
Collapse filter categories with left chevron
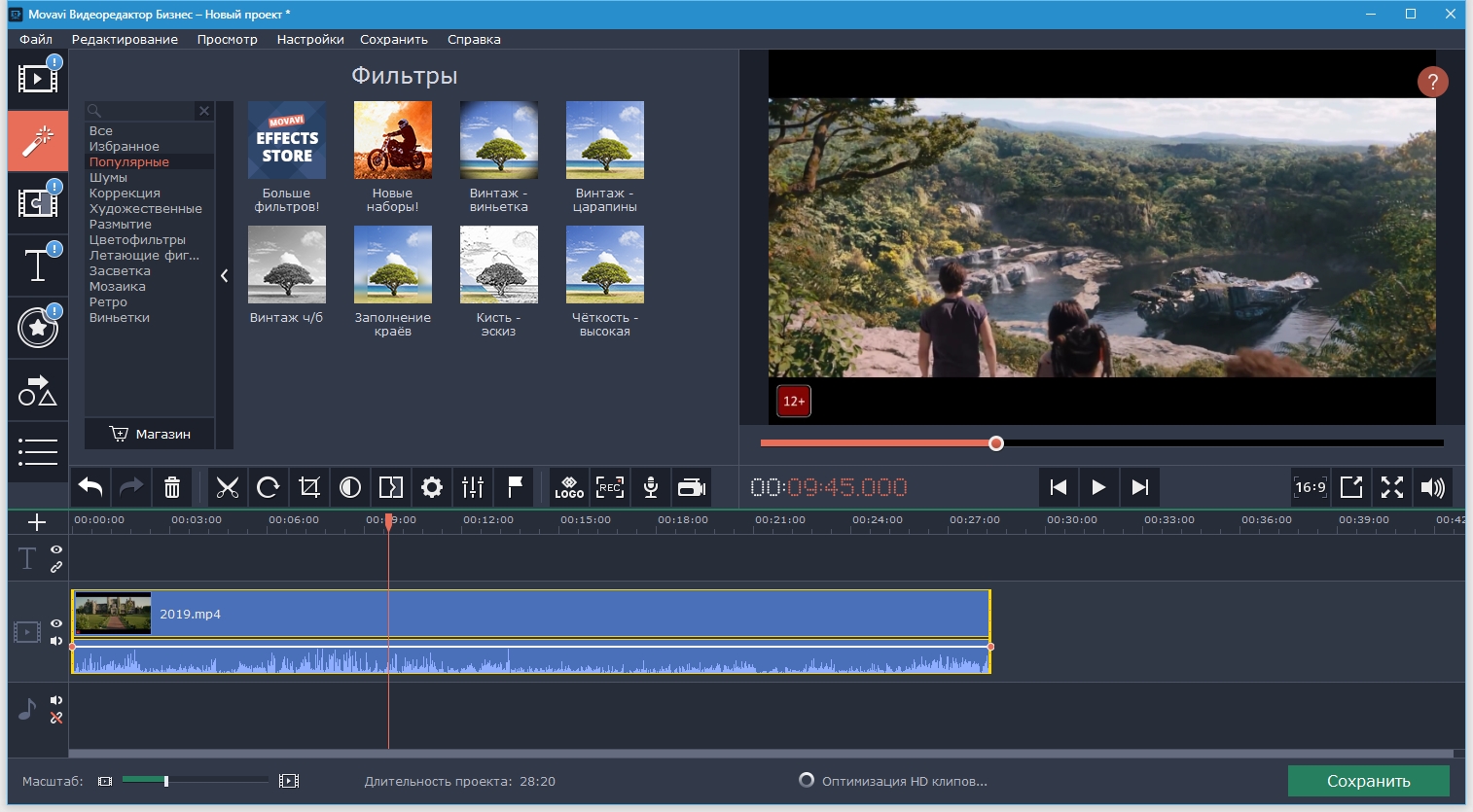[224, 275]
